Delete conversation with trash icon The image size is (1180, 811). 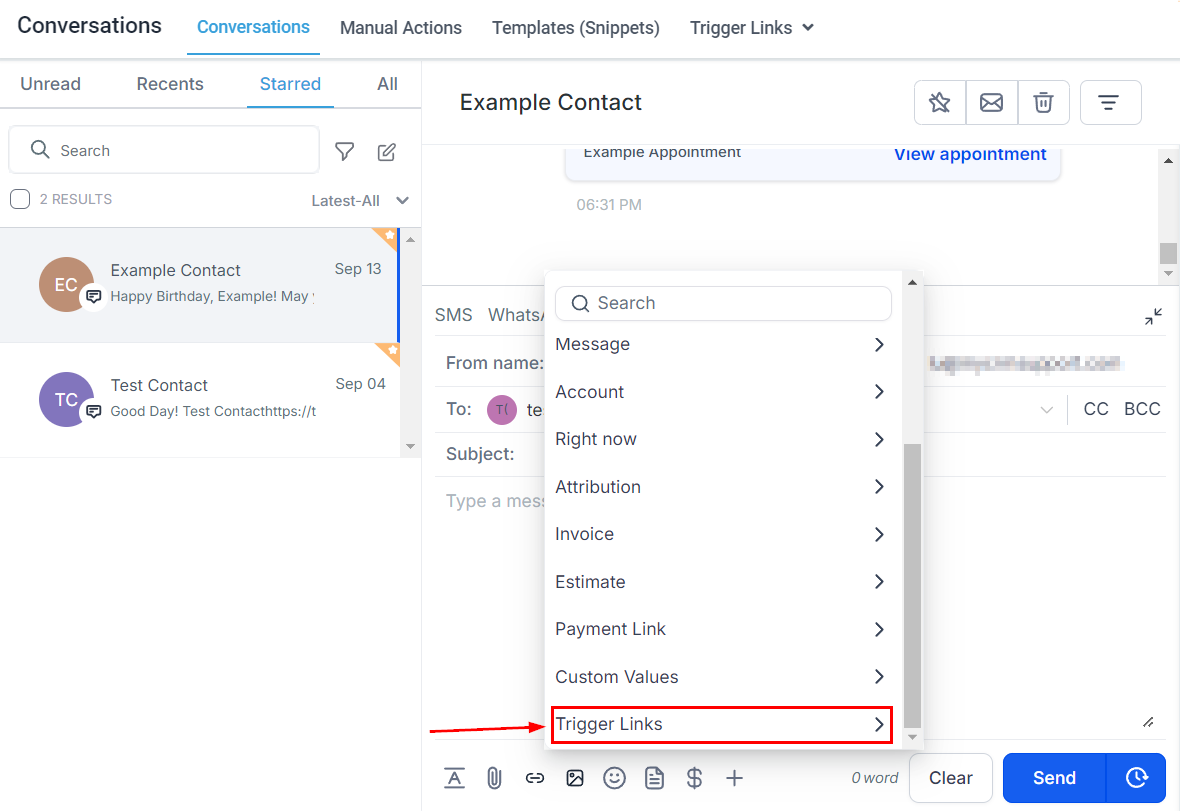[x=1043, y=102]
